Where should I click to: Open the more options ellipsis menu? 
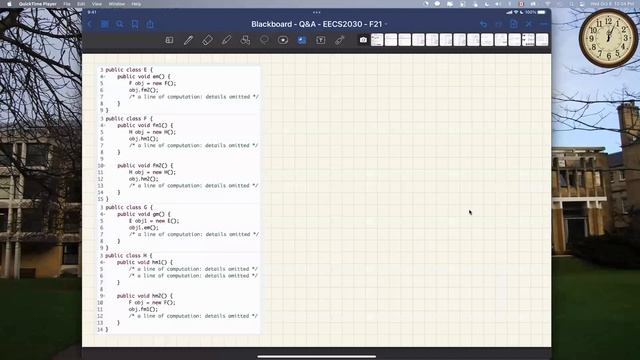point(543,24)
